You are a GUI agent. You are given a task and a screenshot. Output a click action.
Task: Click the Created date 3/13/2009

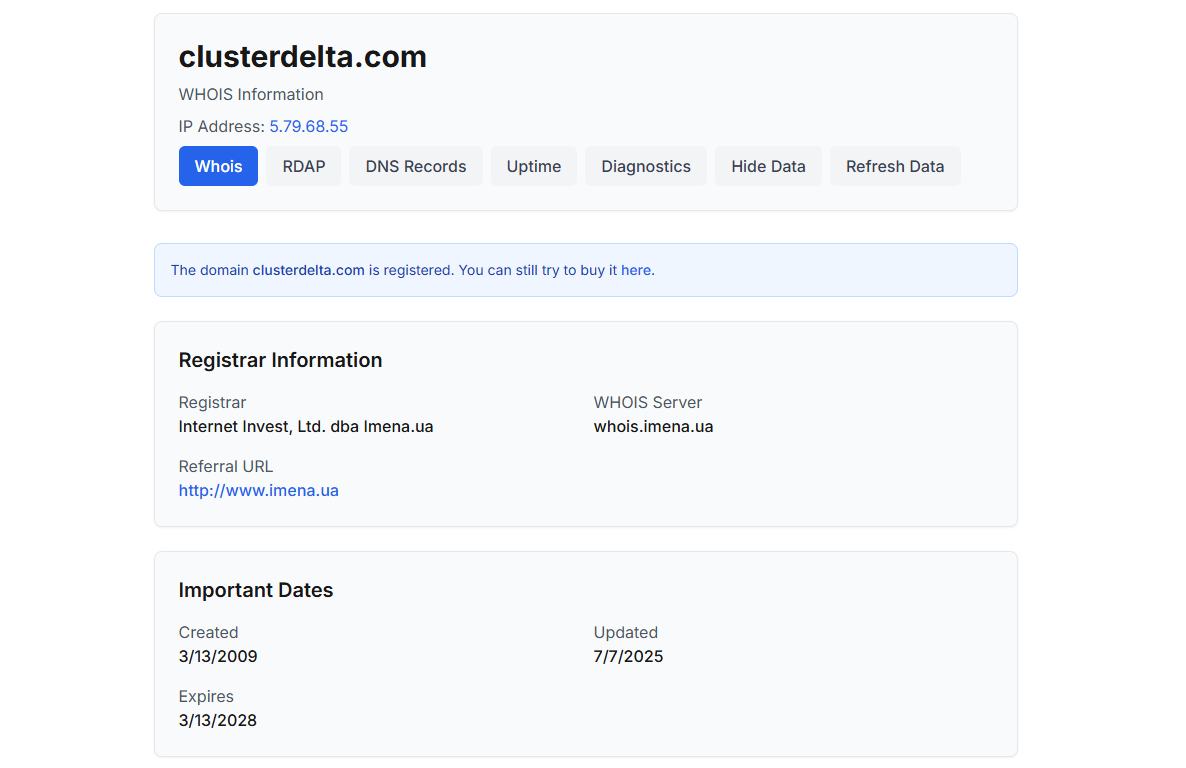tap(217, 656)
